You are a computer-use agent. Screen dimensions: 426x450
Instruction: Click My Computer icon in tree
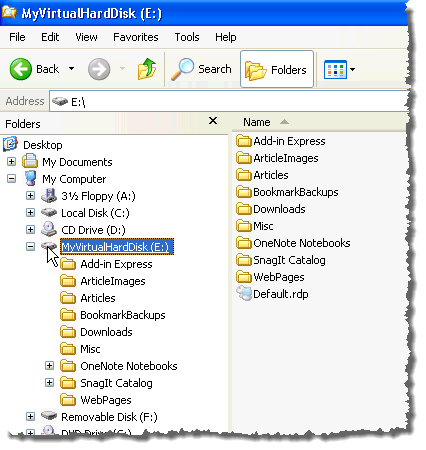(x=31, y=178)
